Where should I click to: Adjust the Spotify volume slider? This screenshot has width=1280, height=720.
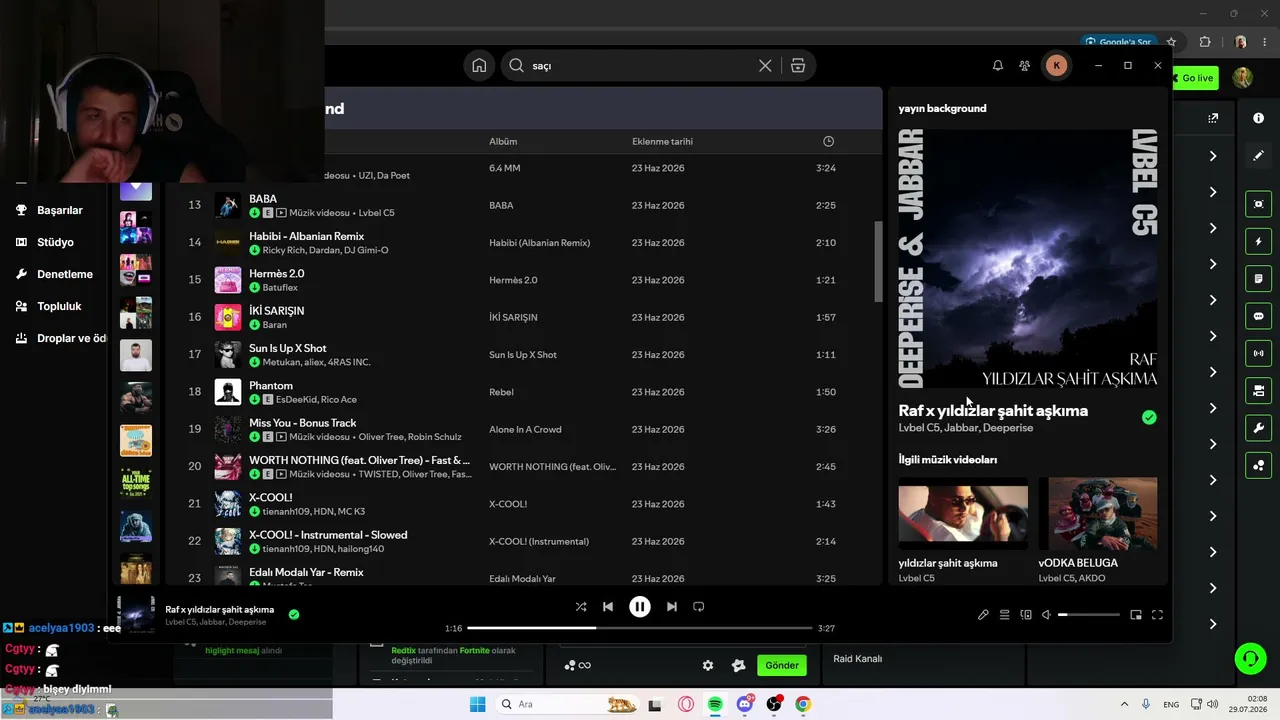(x=1089, y=615)
